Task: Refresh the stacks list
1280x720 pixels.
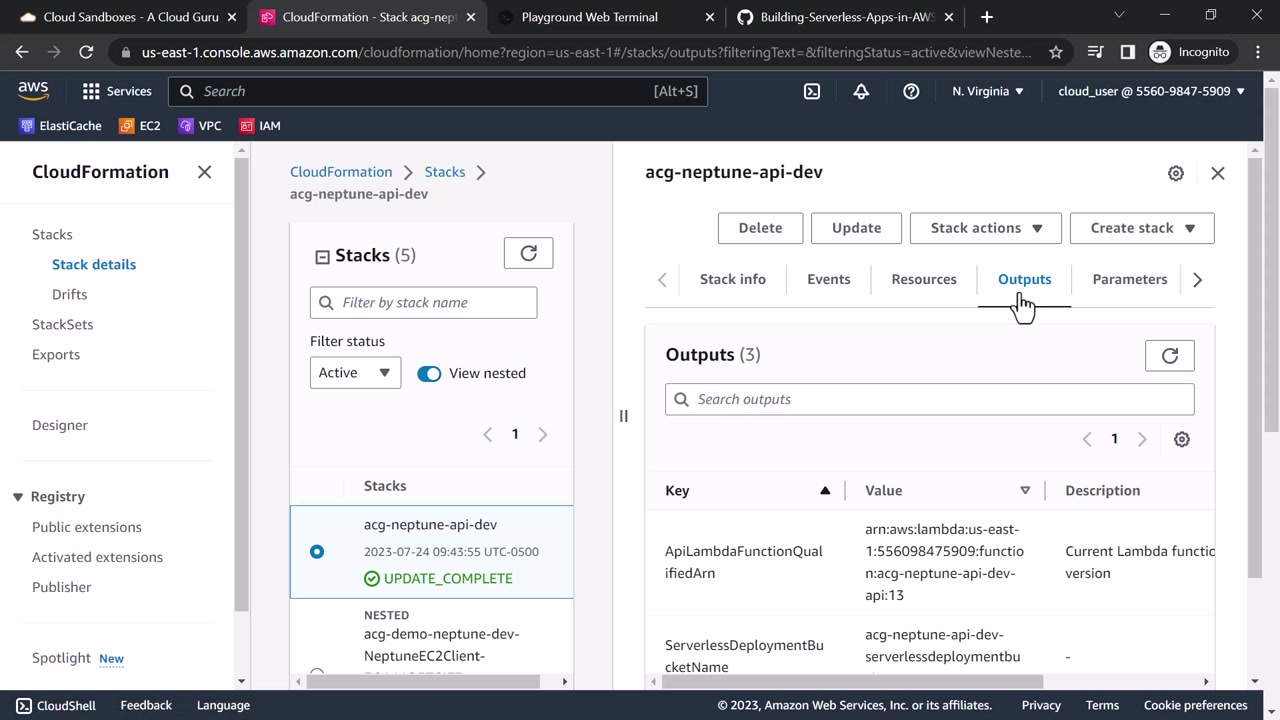Action: click(x=528, y=254)
